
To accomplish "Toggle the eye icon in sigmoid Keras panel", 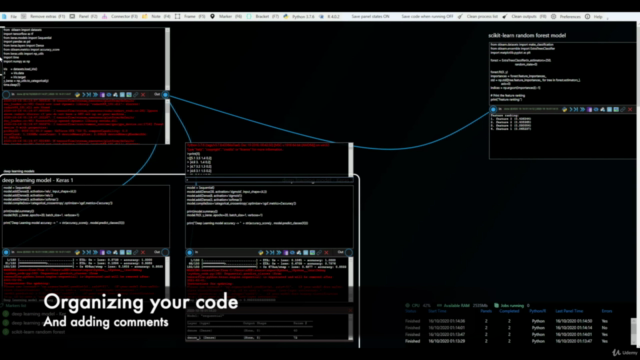I will [x=292, y=253].
